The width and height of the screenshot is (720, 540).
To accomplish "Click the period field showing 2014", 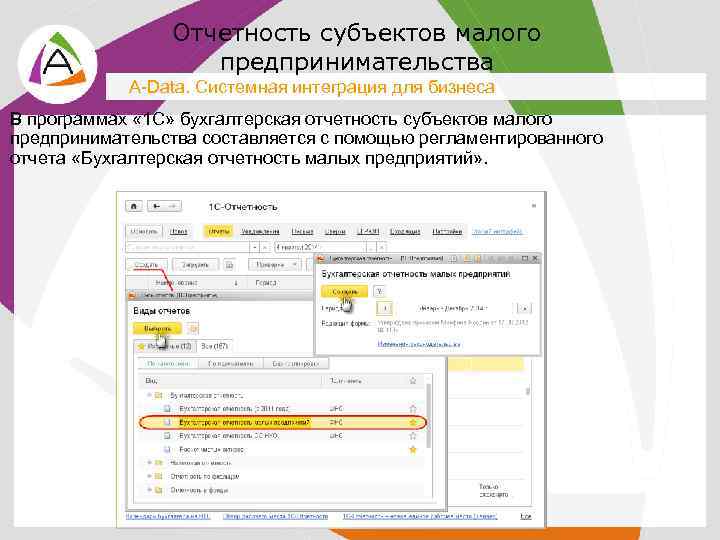I will click(320, 248).
